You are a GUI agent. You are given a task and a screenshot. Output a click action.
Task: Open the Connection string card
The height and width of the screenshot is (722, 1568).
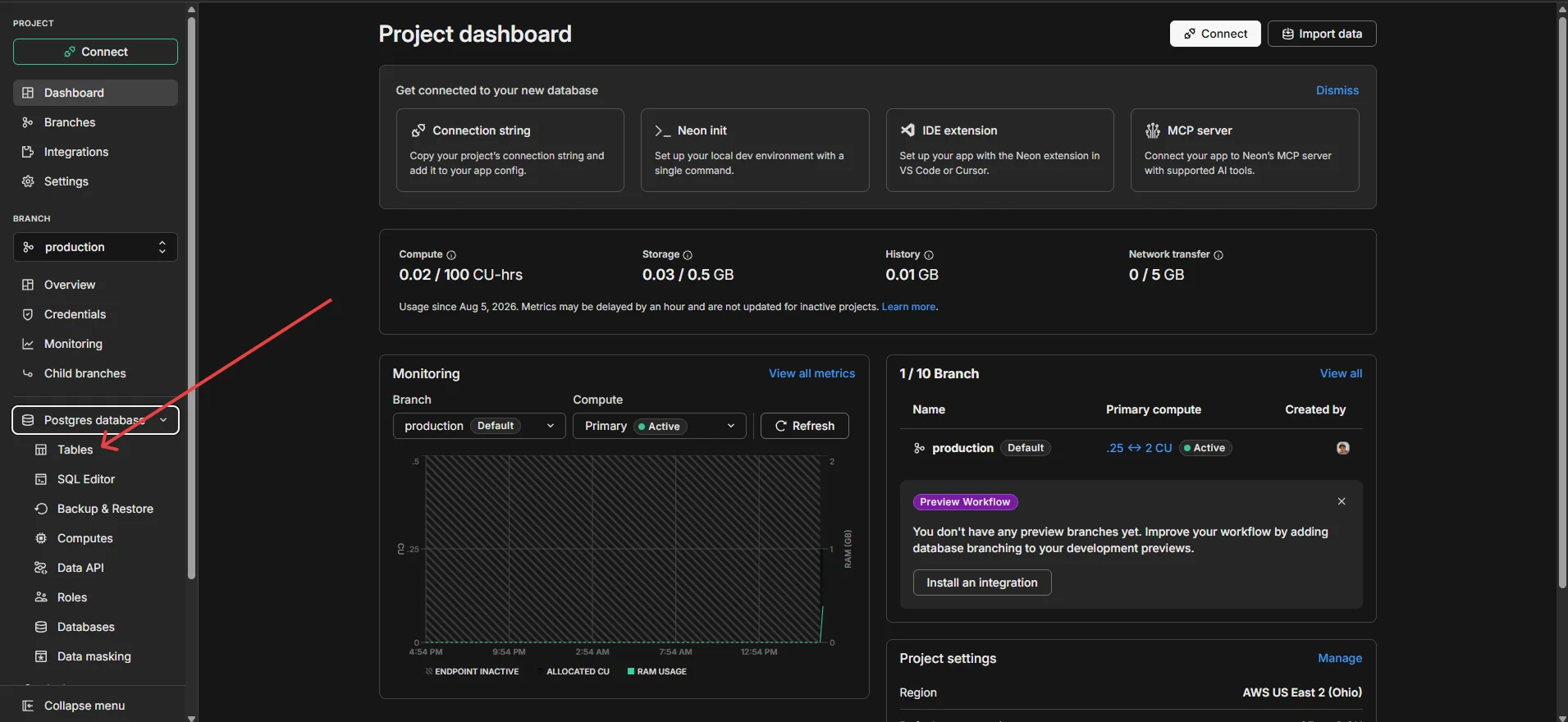(x=510, y=150)
